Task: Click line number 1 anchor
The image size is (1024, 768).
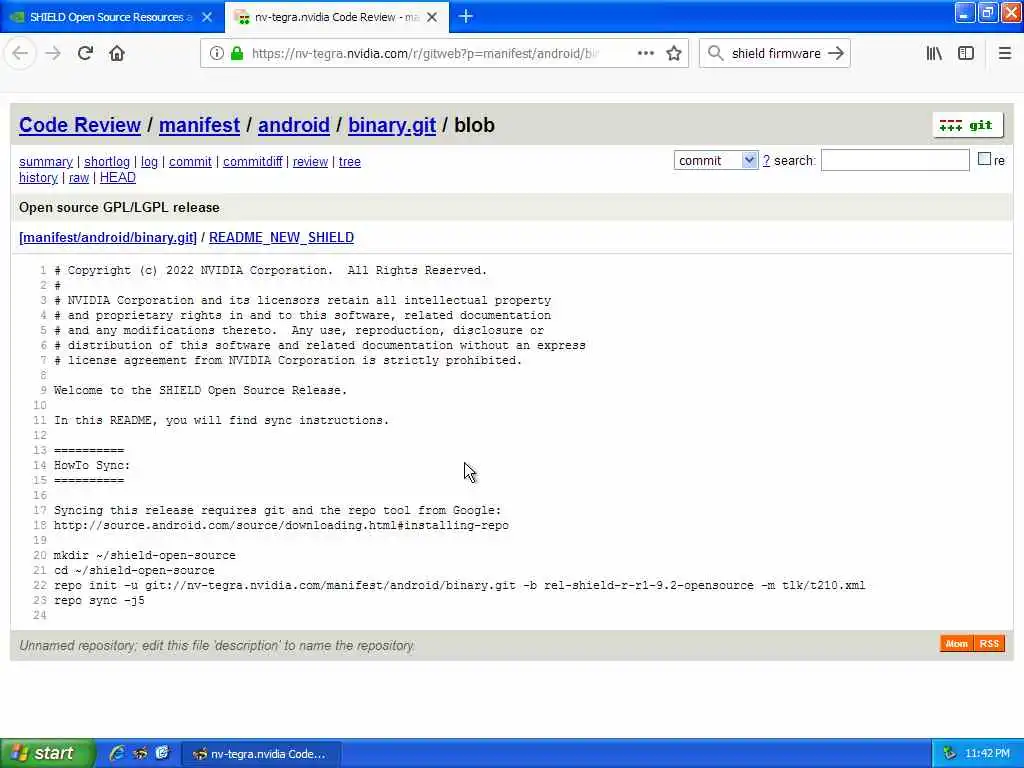Action: (x=43, y=270)
